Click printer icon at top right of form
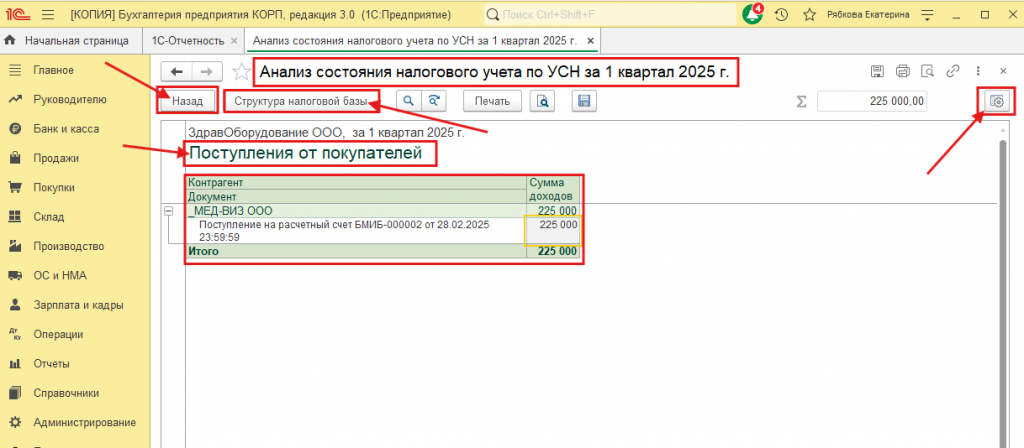The height and width of the screenshot is (448, 1024). coord(903,71)
